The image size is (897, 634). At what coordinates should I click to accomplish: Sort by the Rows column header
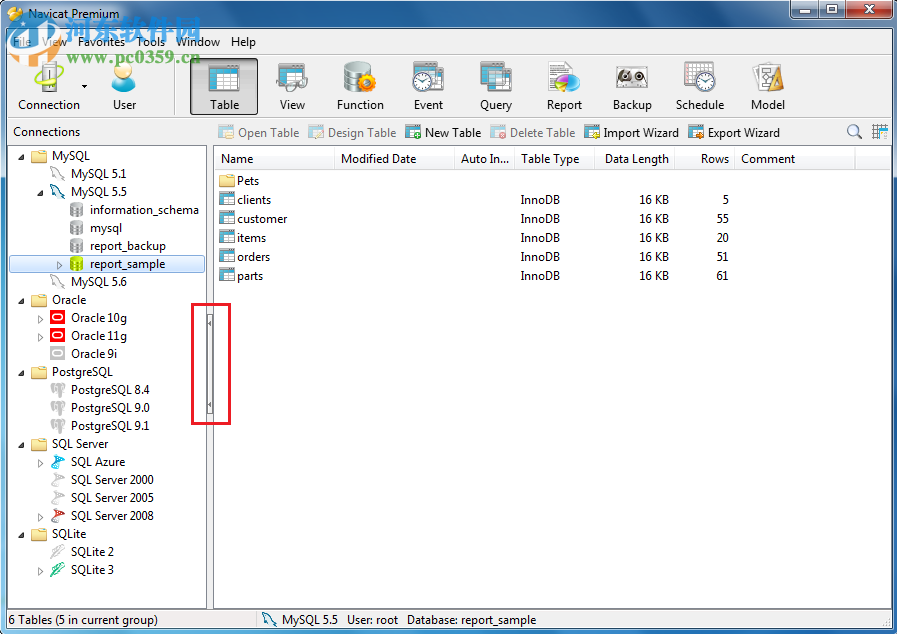pyautogui.click(x=705, y=159)
